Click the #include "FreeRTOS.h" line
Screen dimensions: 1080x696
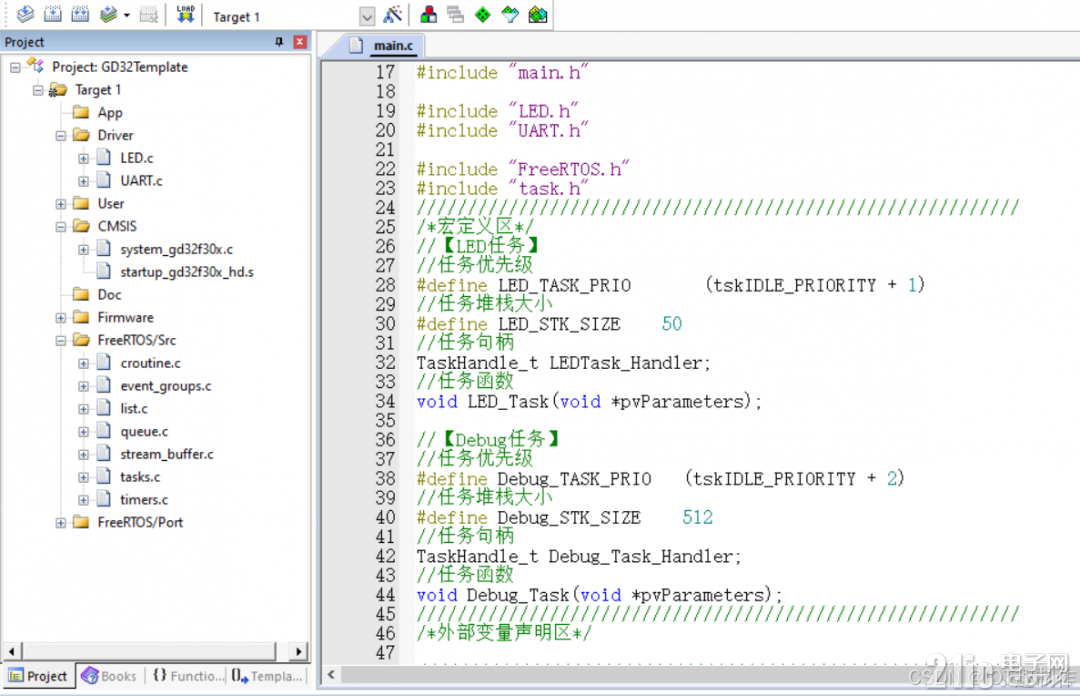click(x=523, y=170)
